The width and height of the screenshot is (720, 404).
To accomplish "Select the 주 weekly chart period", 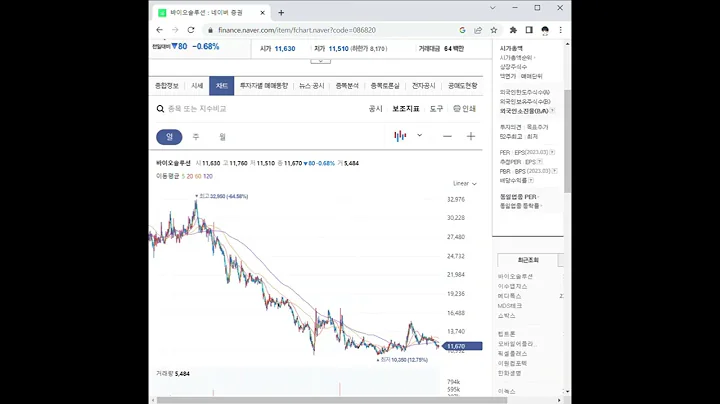I will [x=196, y=137].
